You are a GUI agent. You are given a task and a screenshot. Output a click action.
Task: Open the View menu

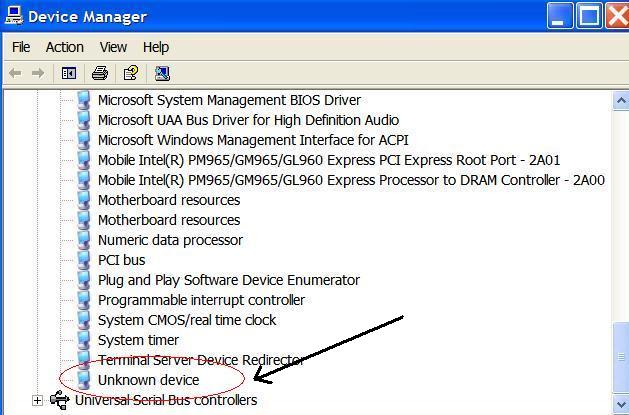click(x=113, y=47)
